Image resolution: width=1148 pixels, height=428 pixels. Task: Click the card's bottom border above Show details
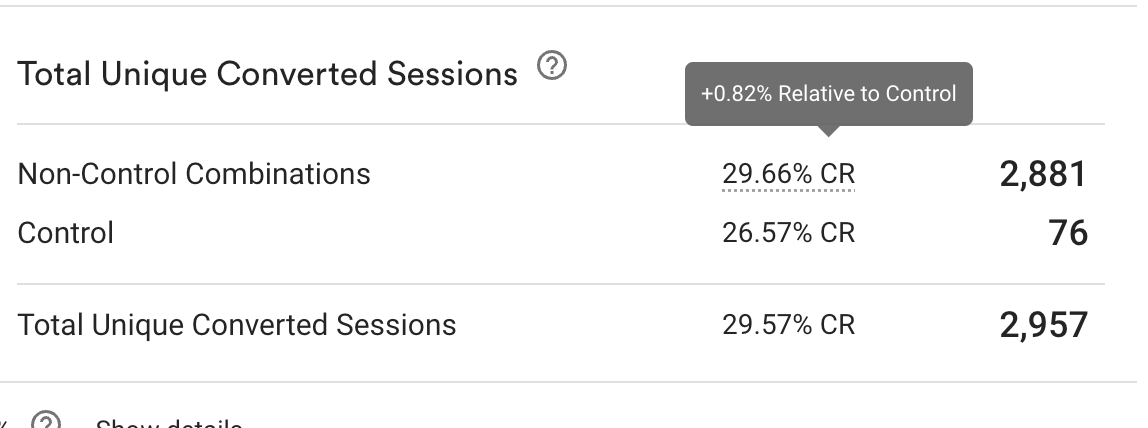pos(574,382)
